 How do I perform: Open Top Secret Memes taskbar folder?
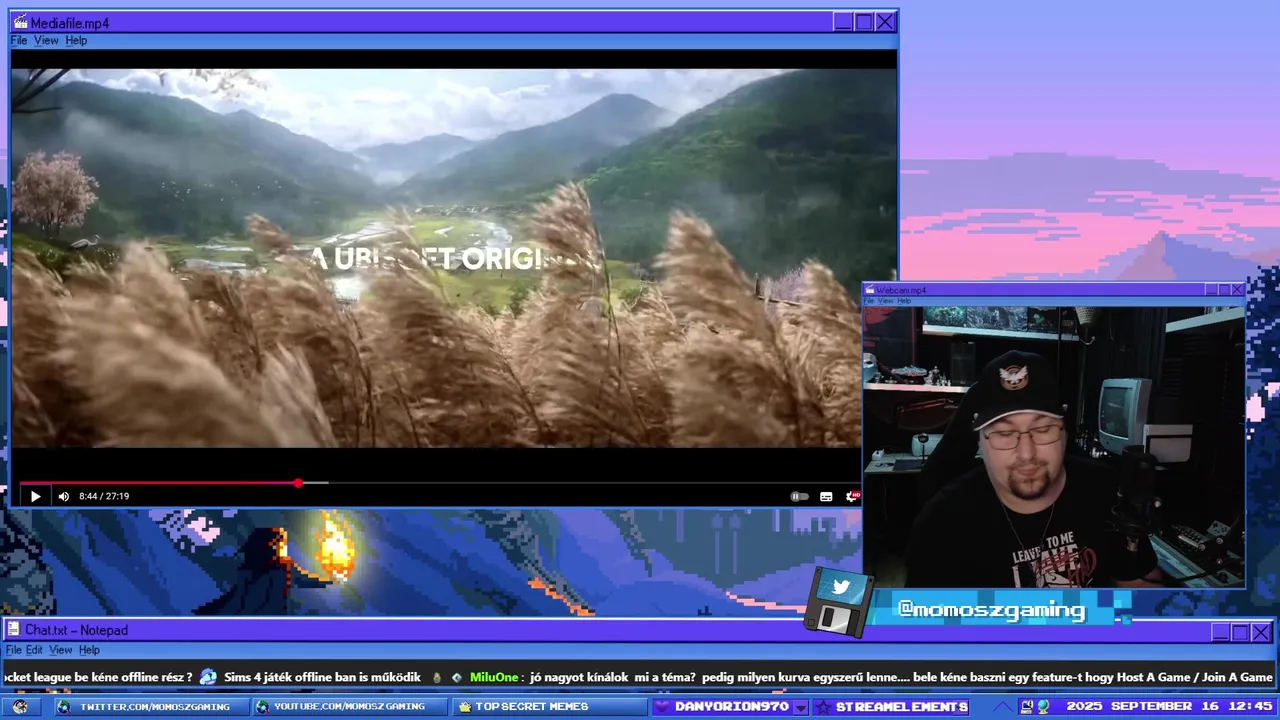point(549,707)
